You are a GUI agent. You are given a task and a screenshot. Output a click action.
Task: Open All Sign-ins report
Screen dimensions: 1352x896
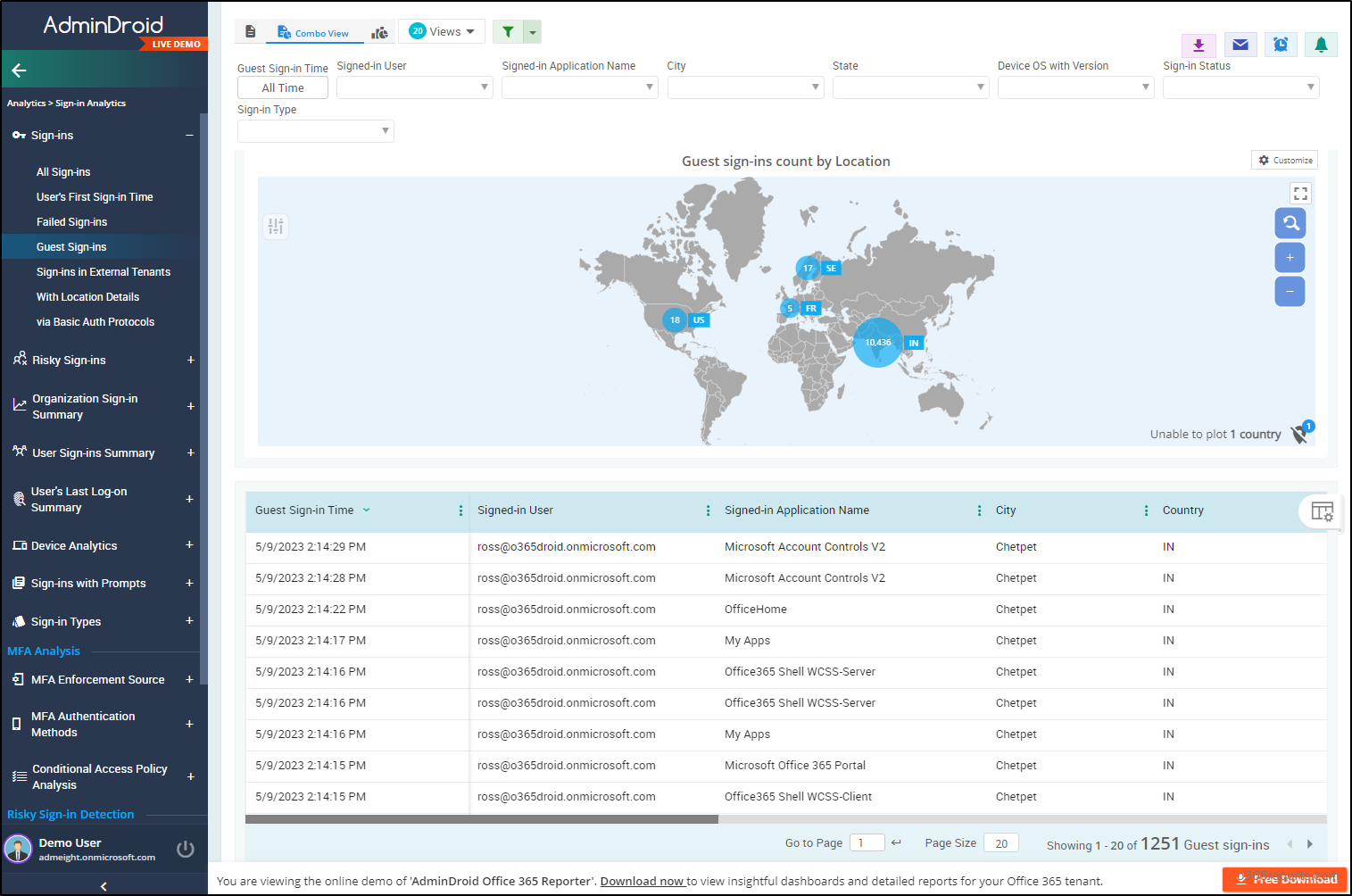[63, 172]
